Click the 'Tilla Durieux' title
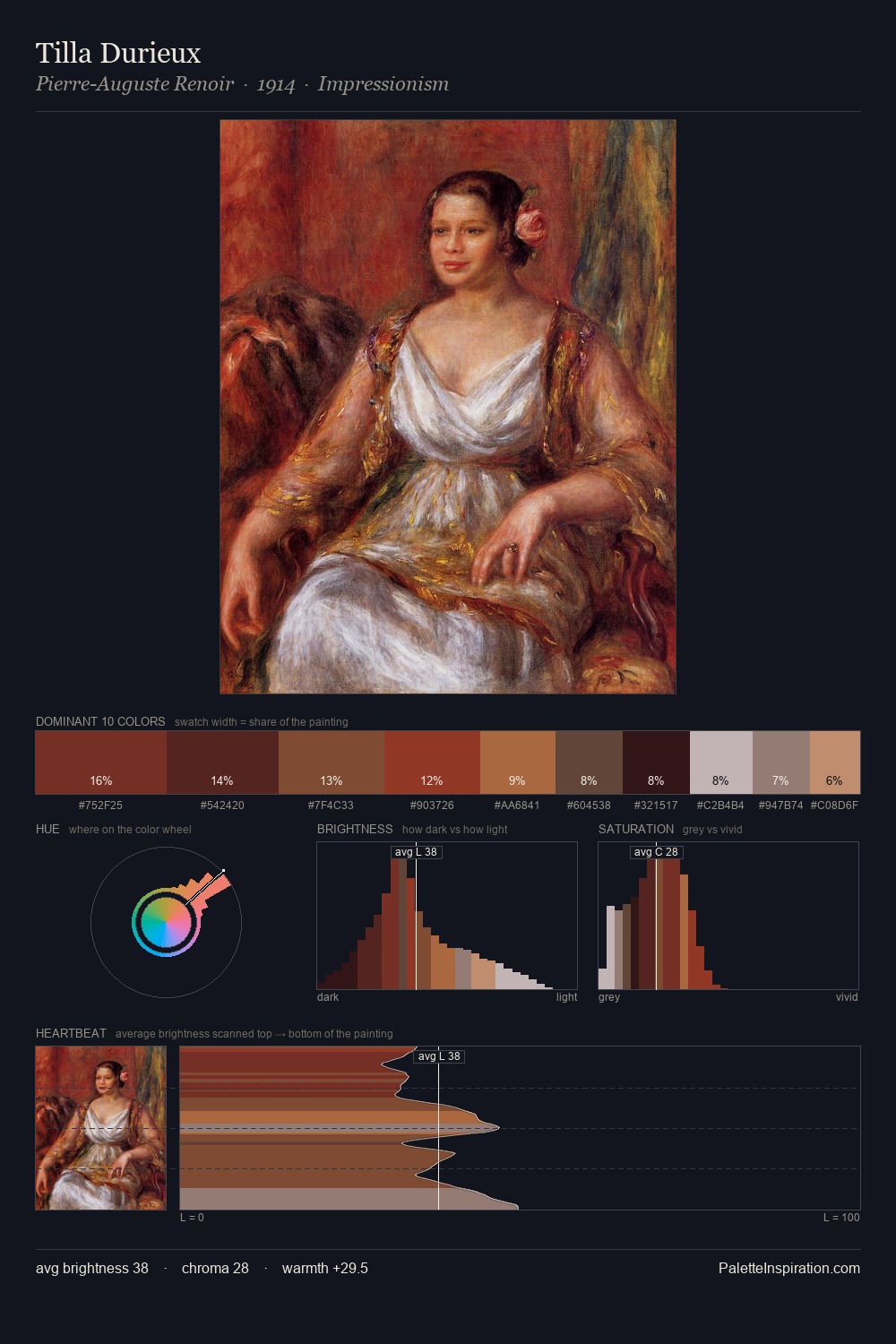The width and height of the screenshot is (896, 1344). coord(118,53)
